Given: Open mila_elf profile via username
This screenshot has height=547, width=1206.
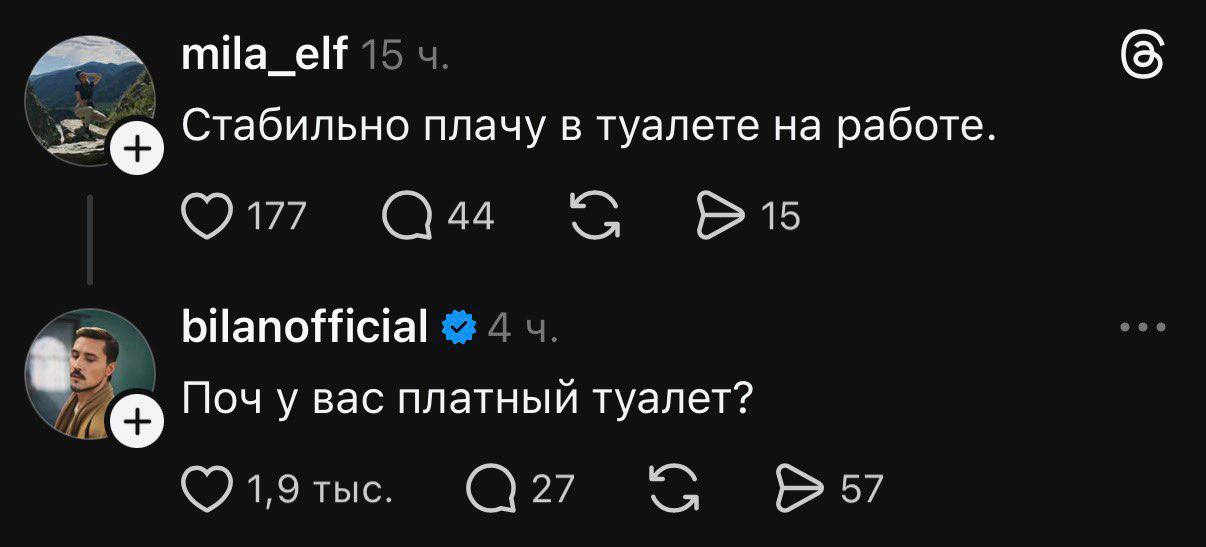Looking at the screenshot, I should tap(265, 55).
